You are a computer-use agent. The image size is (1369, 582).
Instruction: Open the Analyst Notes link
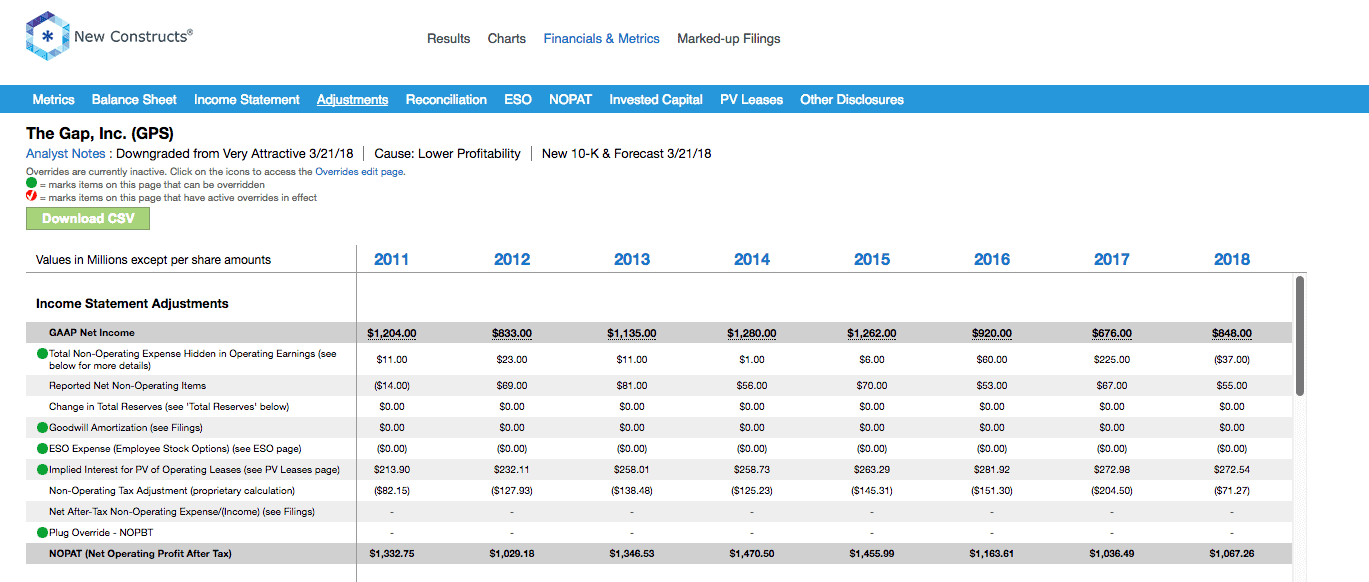pyautogui.click(x=65, y=153)
